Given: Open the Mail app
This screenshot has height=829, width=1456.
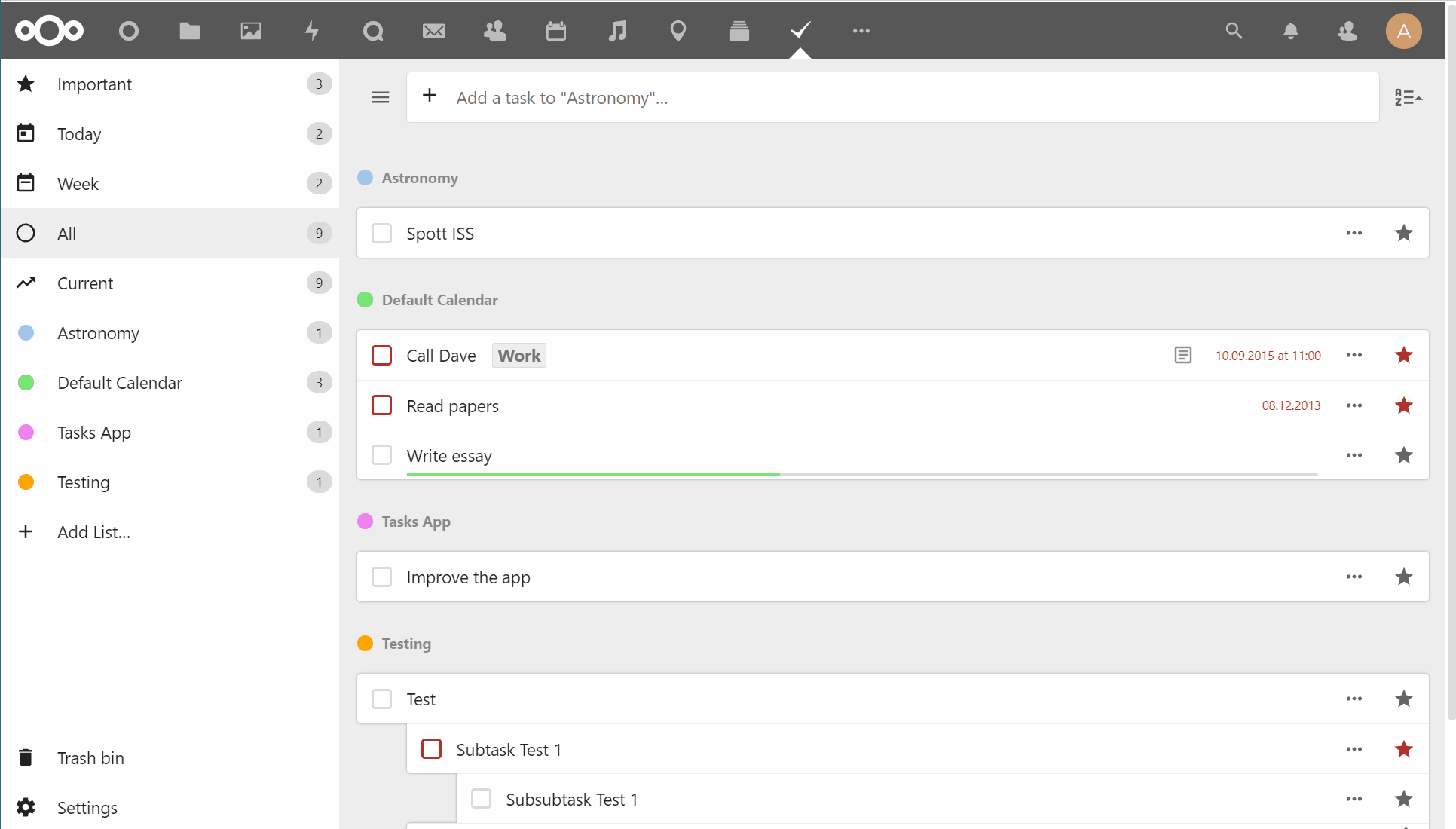Looking at the screenshot, I should pos(434,31).
